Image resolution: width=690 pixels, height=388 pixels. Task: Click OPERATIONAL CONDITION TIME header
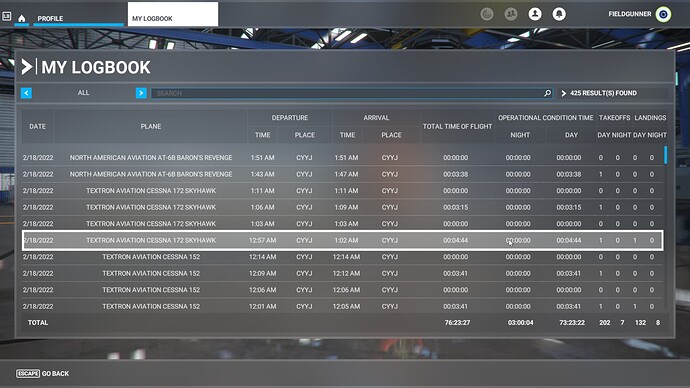pyautogui.click(x=546, y=118)
